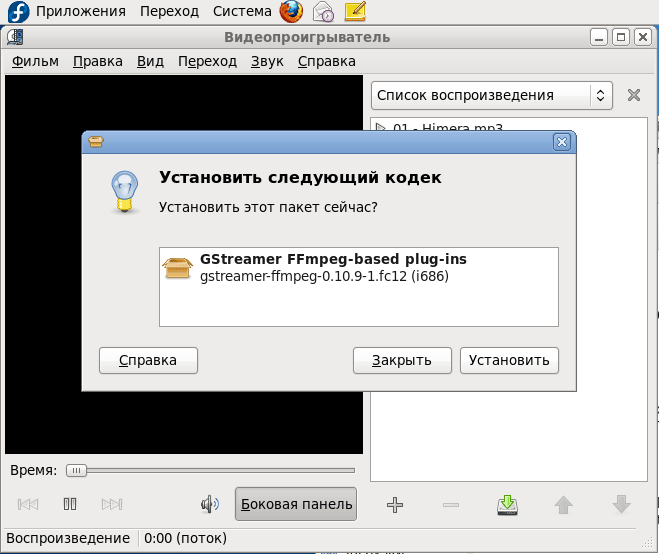Click the video player window icon
Viewport: 659px width, 554px height.
point(15,37)
